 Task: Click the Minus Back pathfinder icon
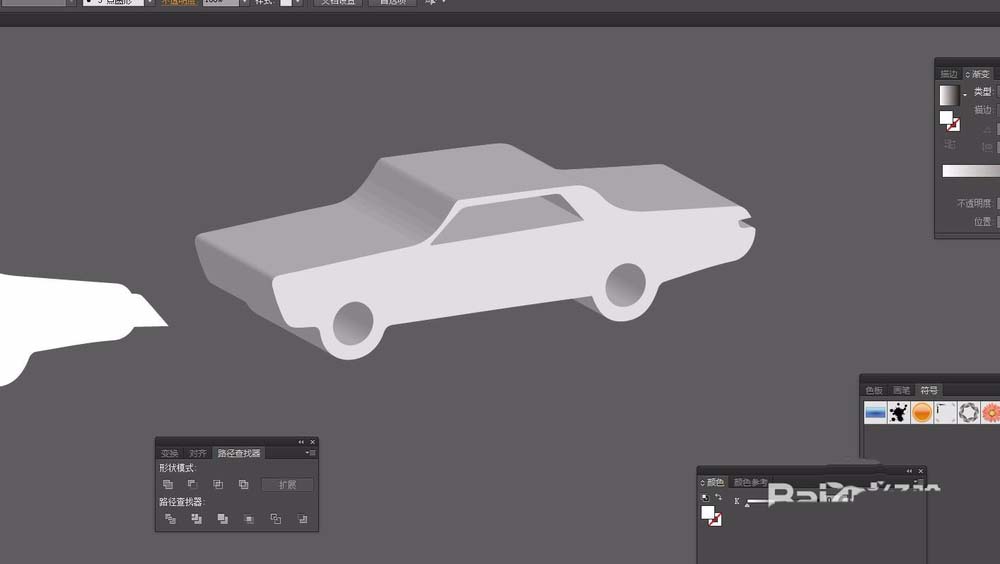[302, 519]
